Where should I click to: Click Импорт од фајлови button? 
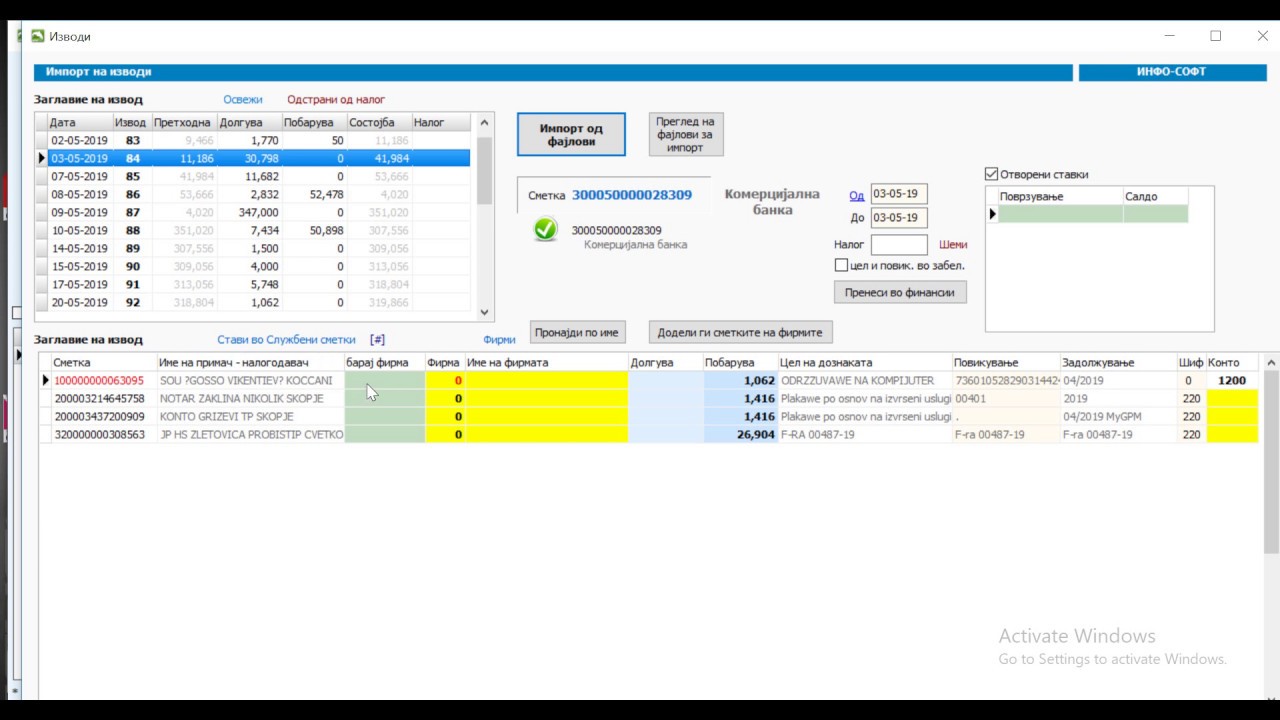click(x=571, y=134)
